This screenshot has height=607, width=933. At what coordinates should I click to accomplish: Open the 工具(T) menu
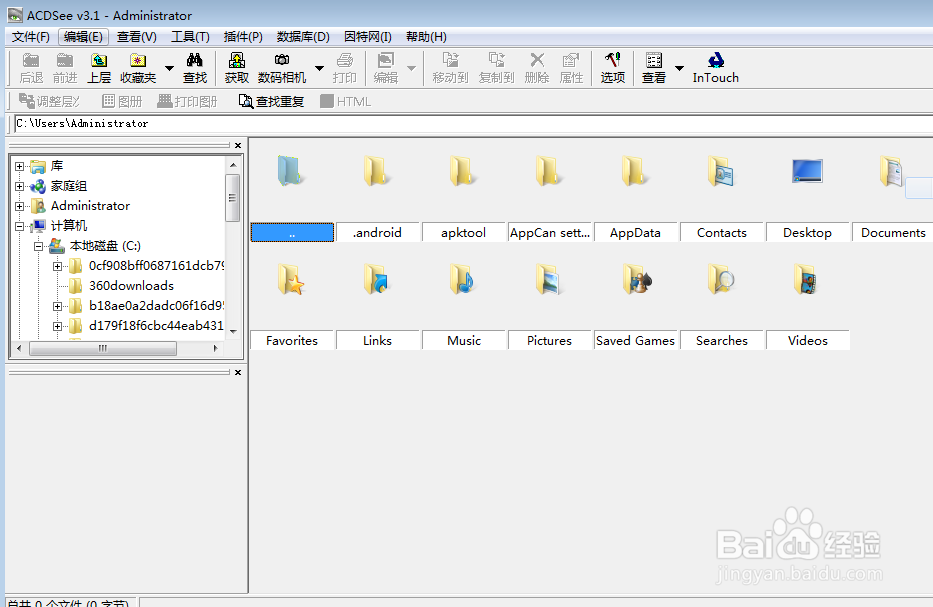[190, 37]
